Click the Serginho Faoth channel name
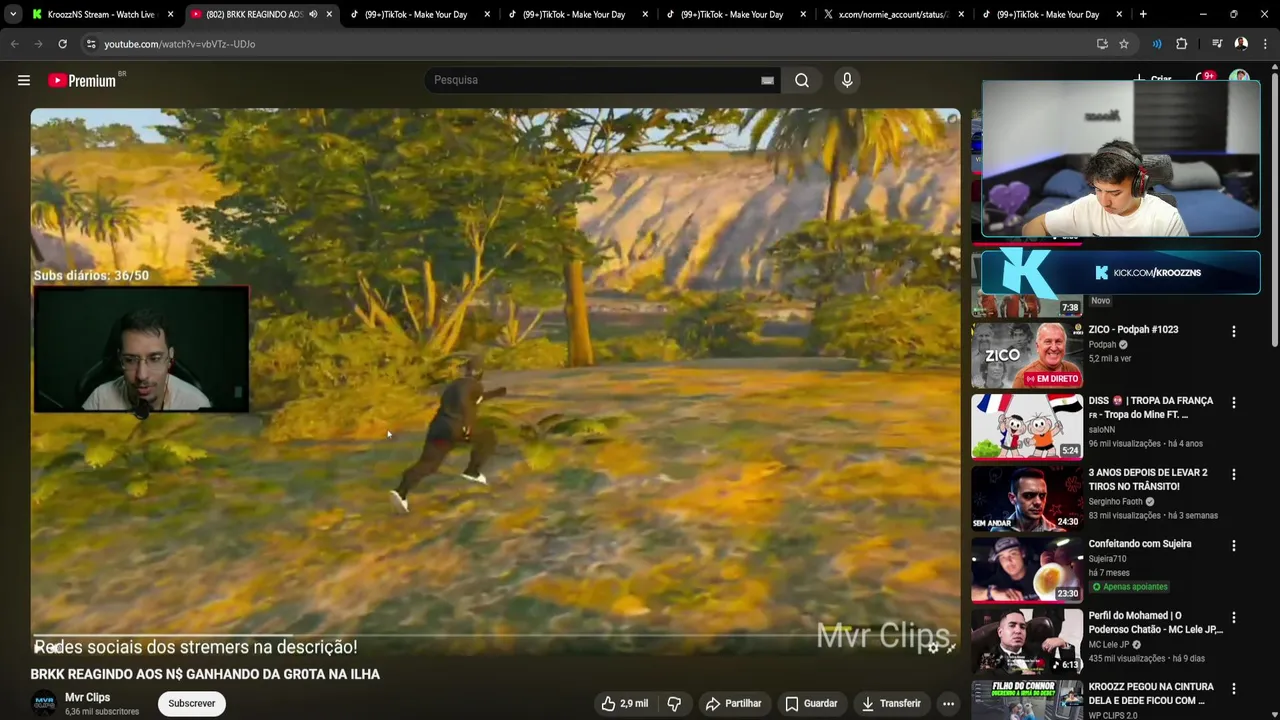Screen dimensions: 1280x720 (x=1115, y=501)
